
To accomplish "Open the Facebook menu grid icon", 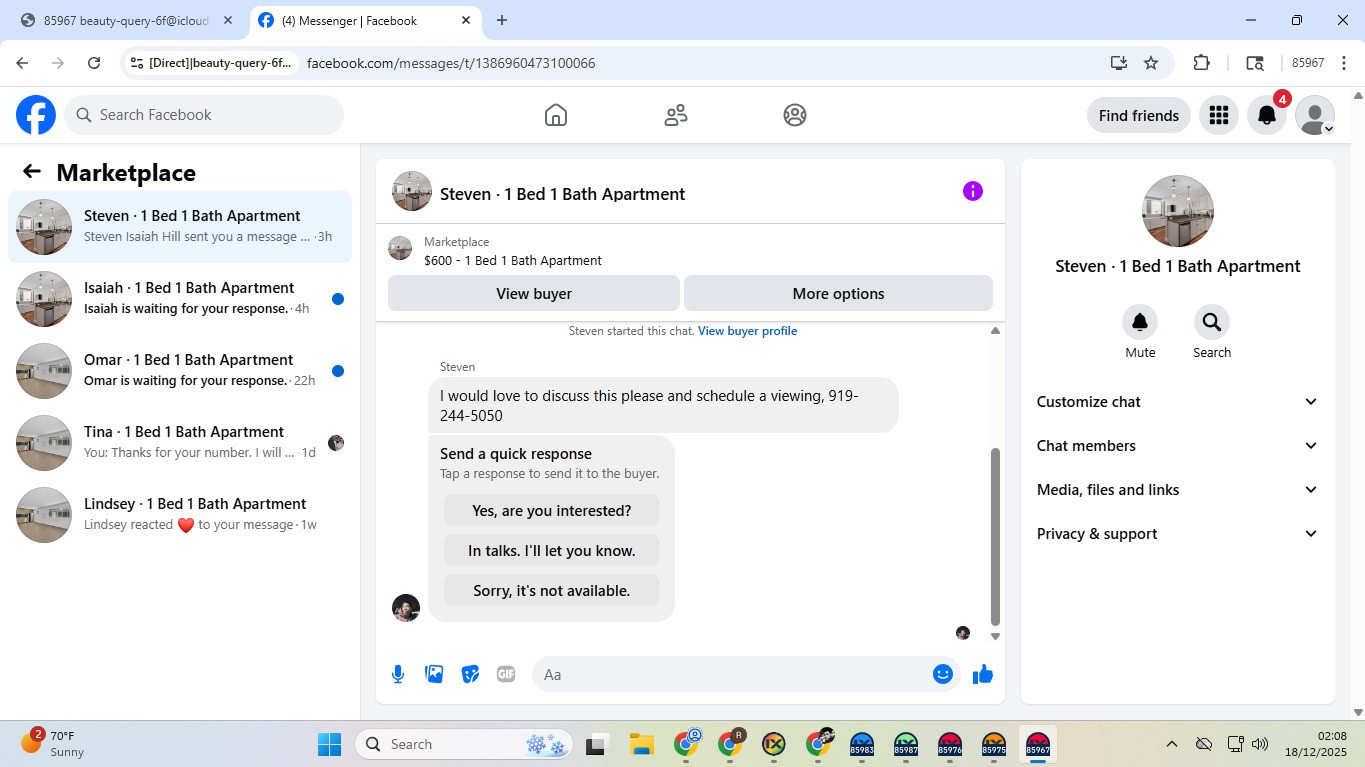I will coord(1218,115).
